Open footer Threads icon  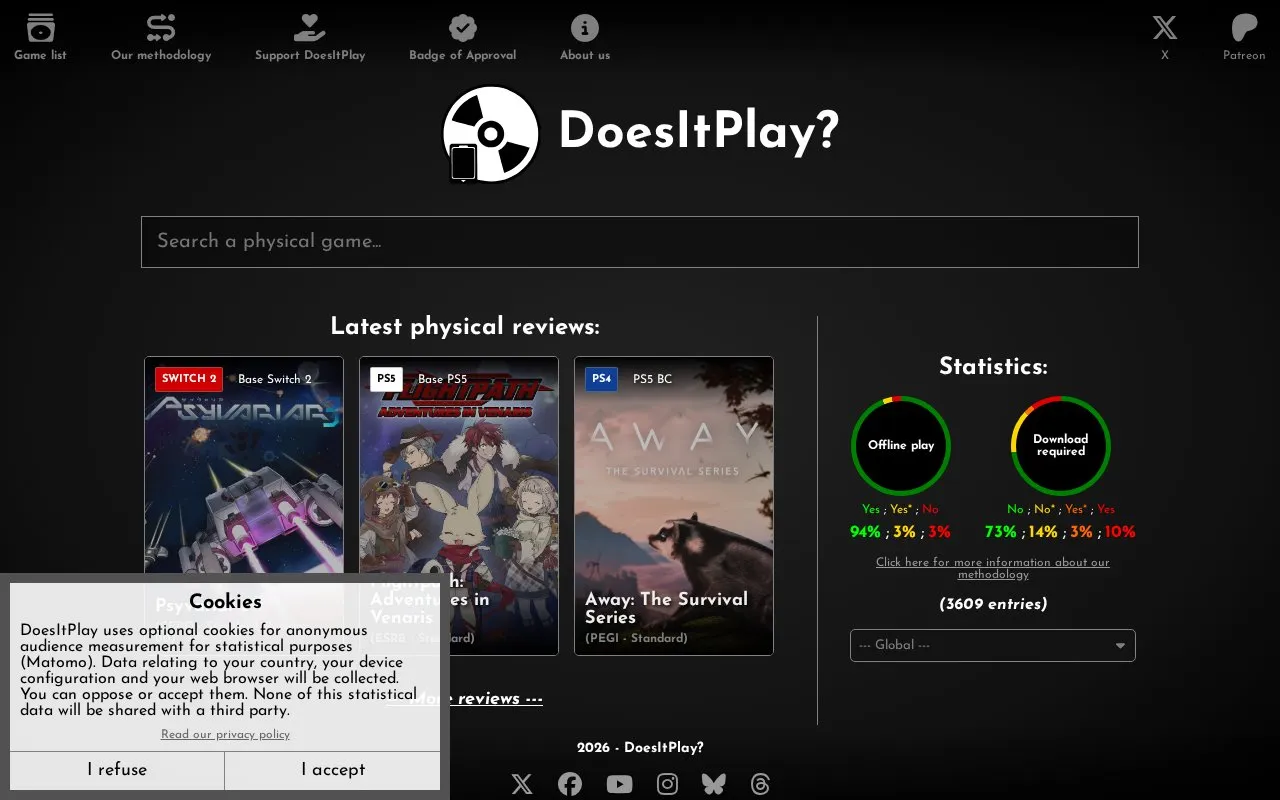point(761,784)
